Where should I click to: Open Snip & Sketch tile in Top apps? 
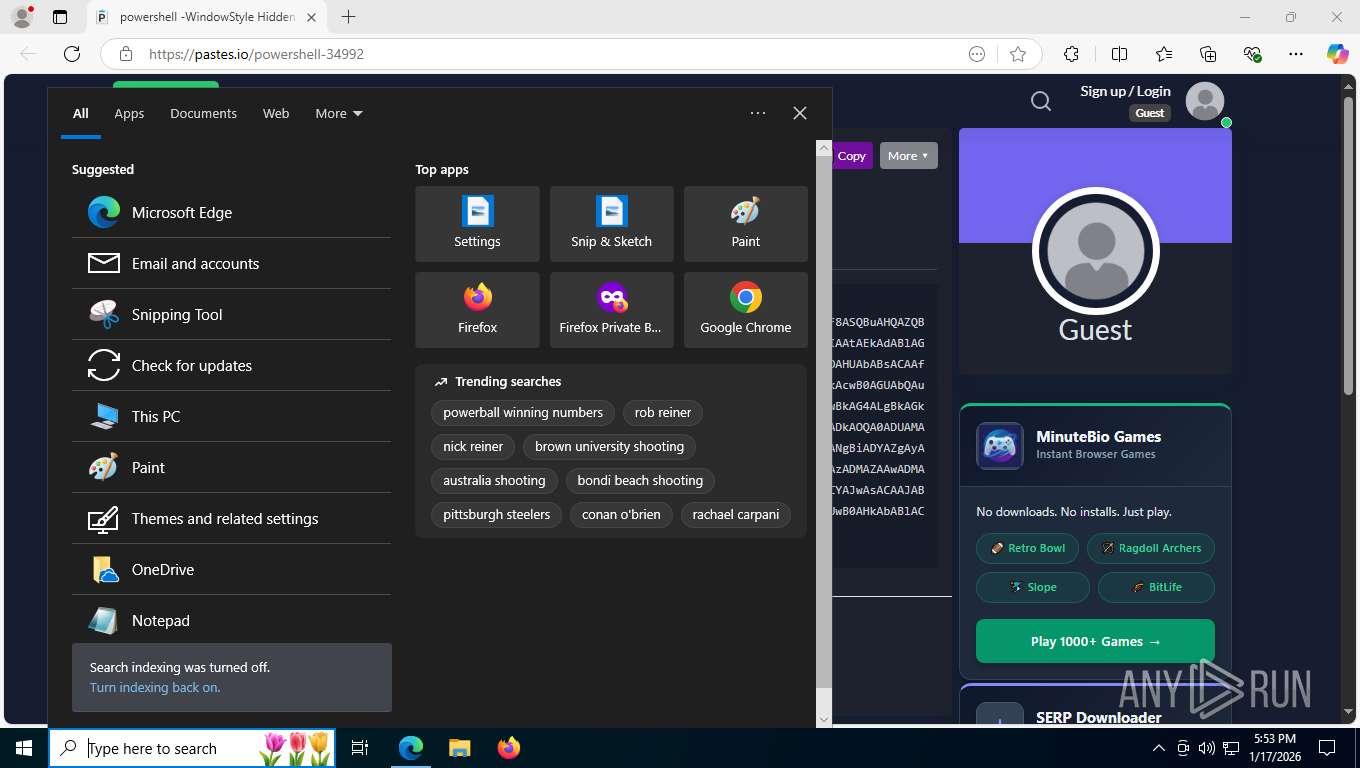click(611, 224)
